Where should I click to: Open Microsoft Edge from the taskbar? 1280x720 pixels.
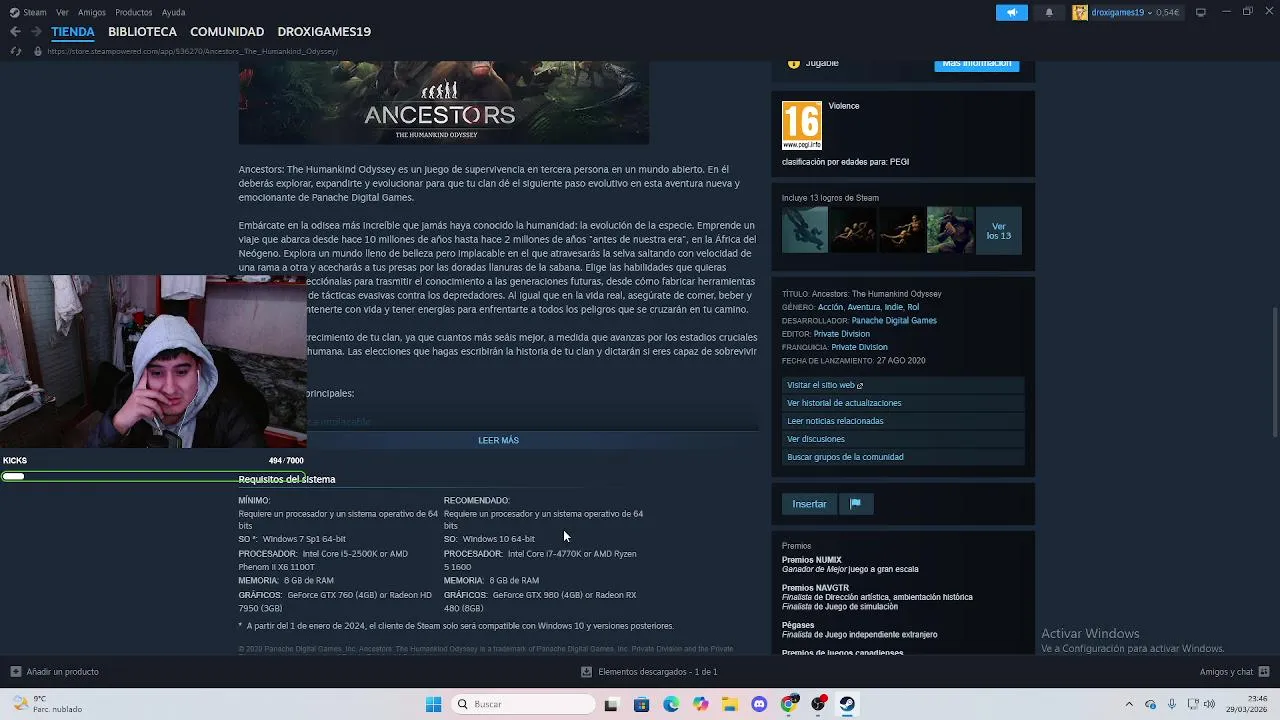click(671, 704)
